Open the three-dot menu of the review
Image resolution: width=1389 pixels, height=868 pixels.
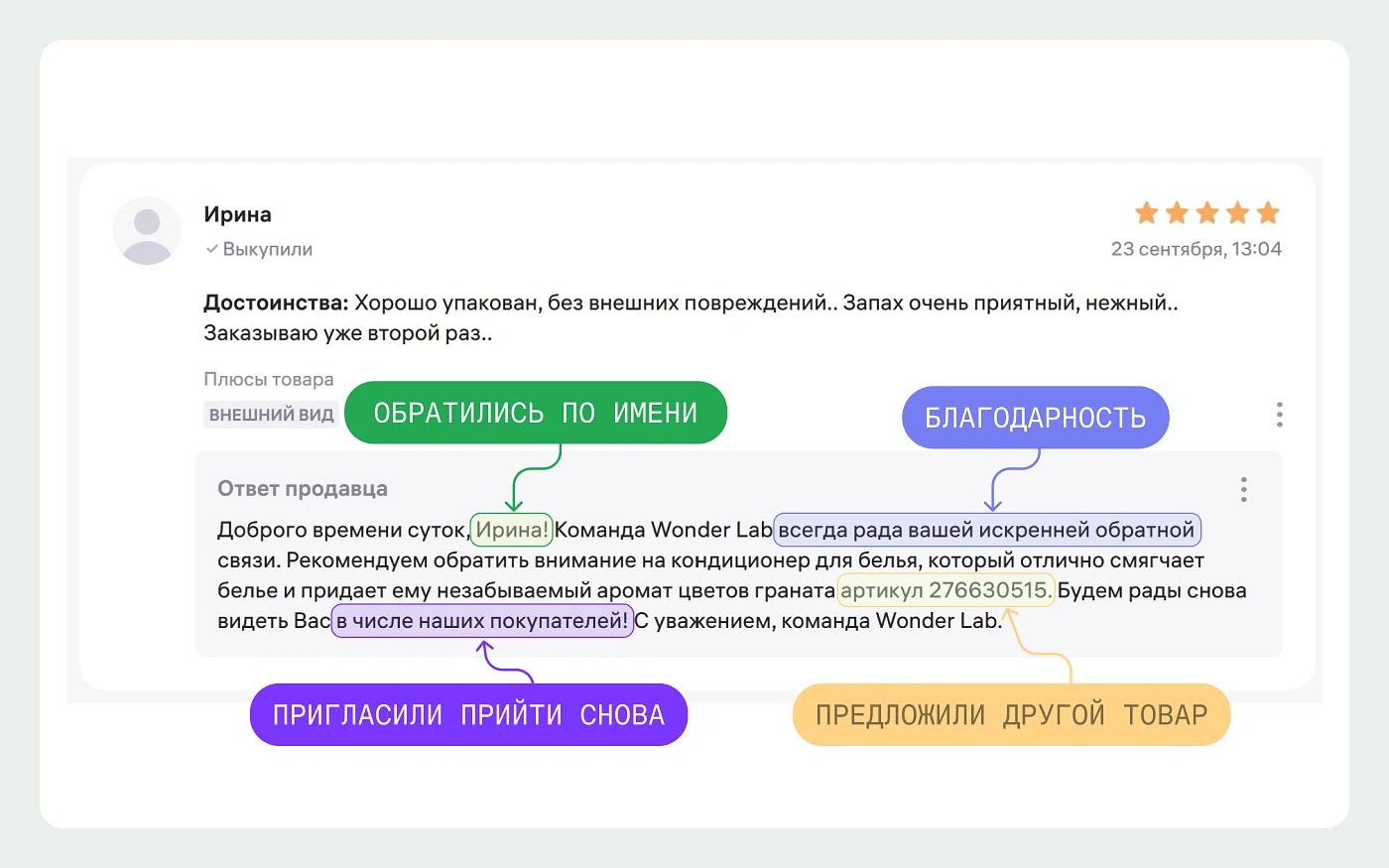(x=1279, y=415)
